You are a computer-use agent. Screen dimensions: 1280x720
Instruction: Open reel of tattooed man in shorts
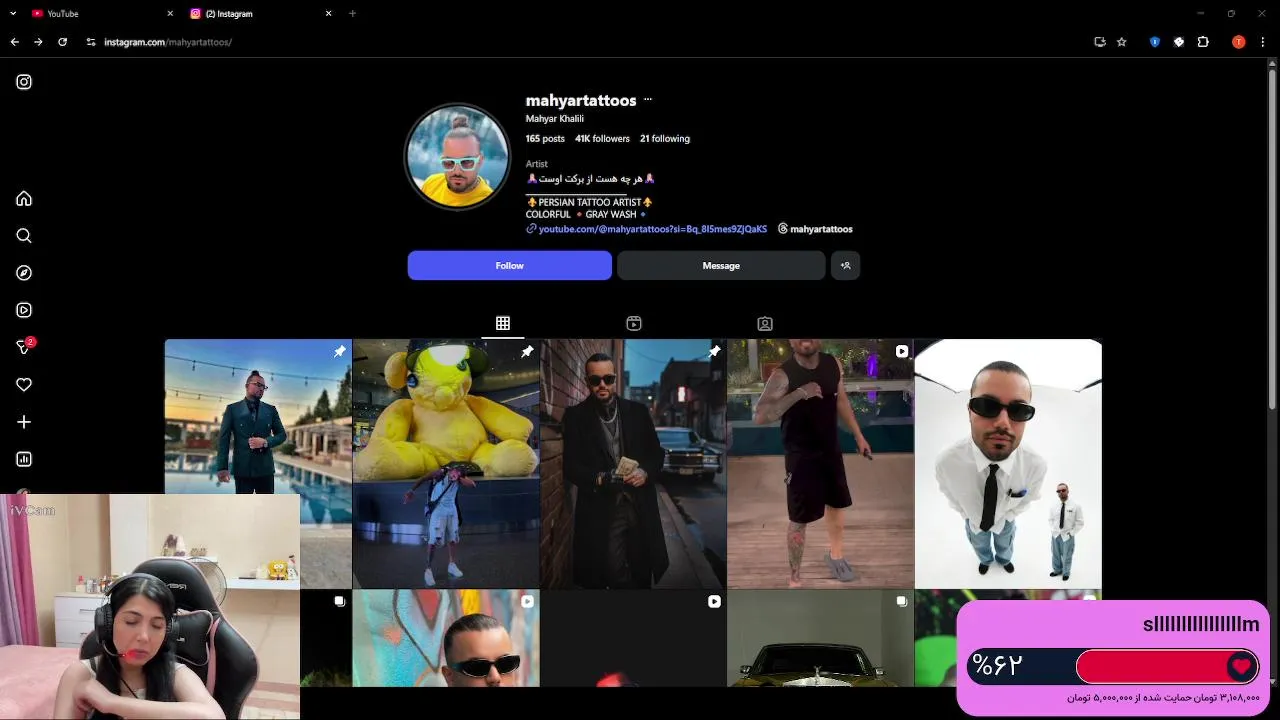point(820,463)
